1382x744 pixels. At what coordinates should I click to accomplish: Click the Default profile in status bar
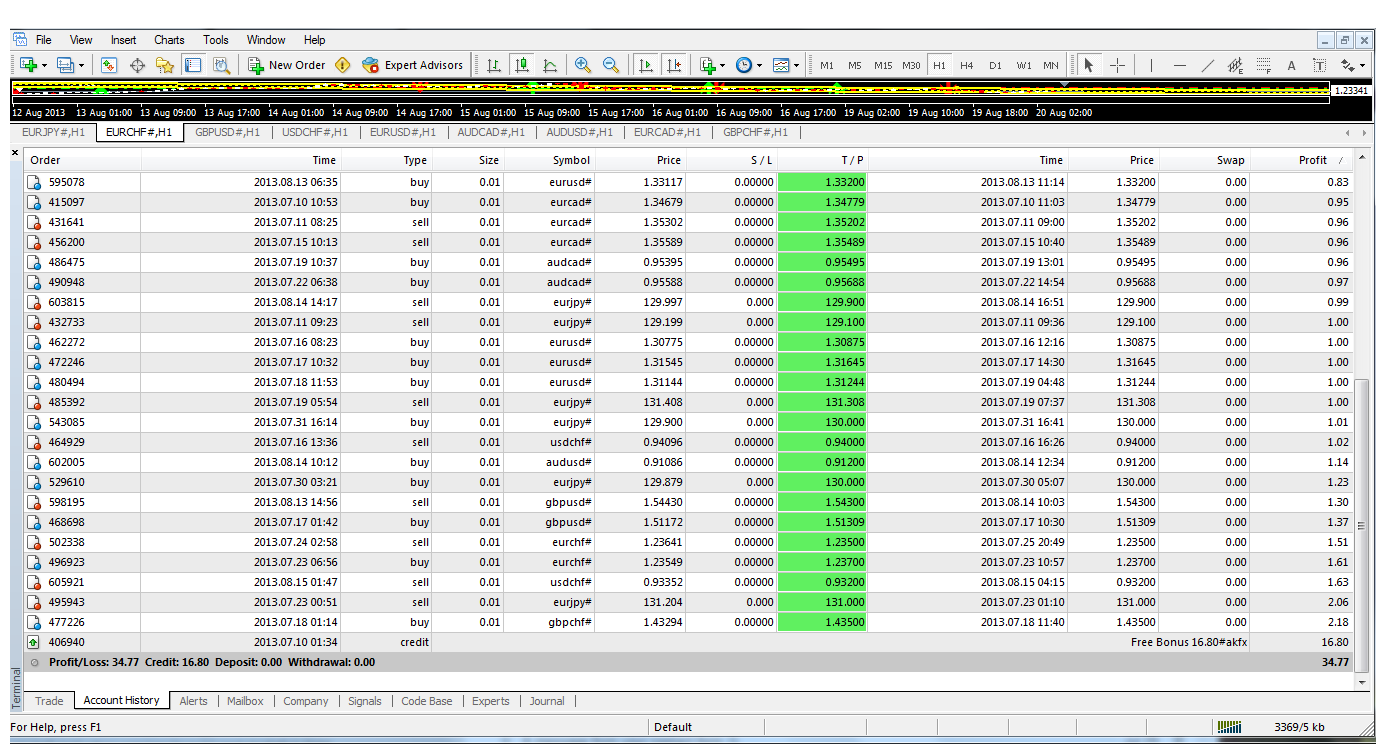point(673,727)
